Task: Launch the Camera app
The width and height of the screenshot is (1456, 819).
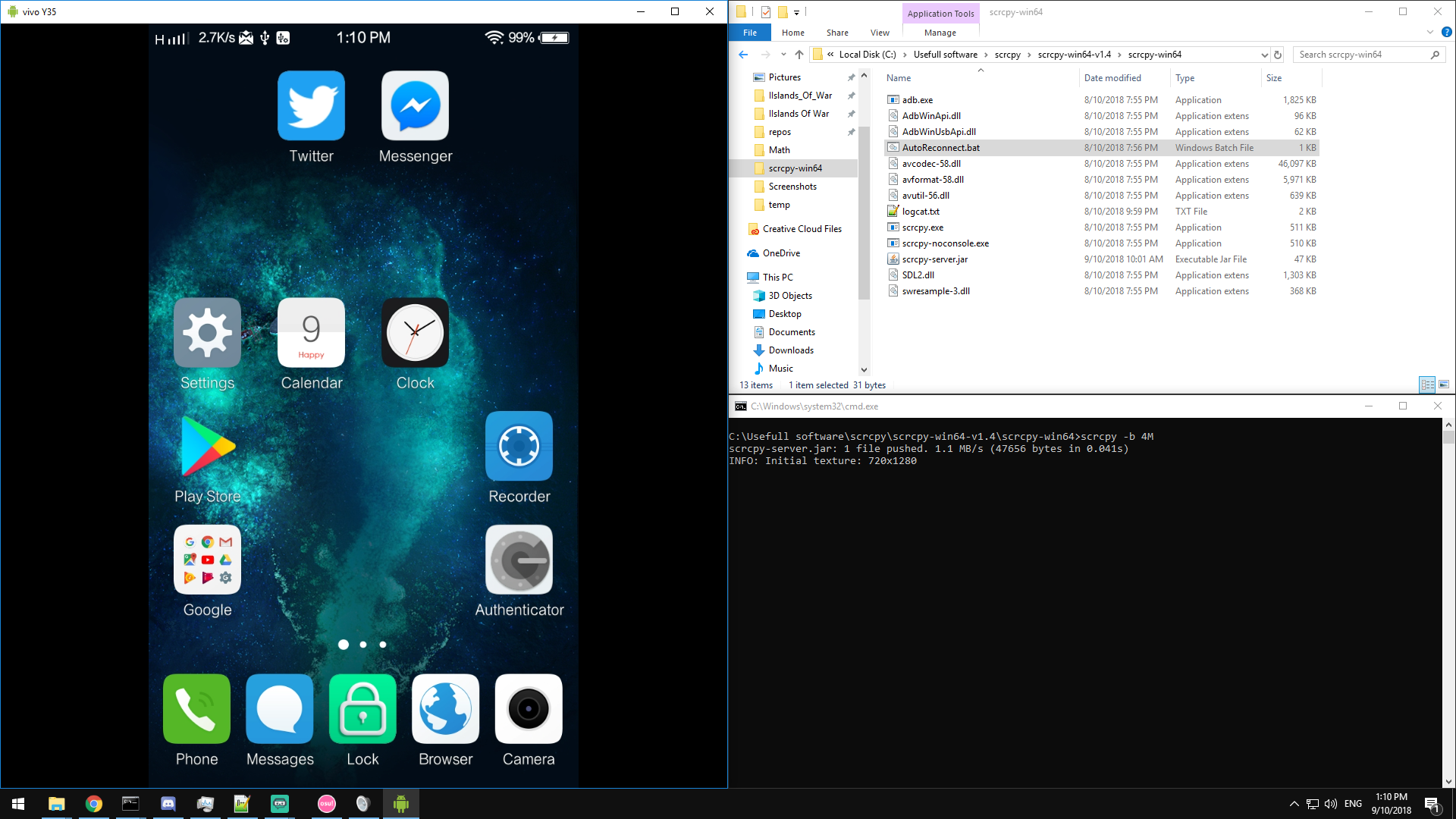Action: [529, 709]
